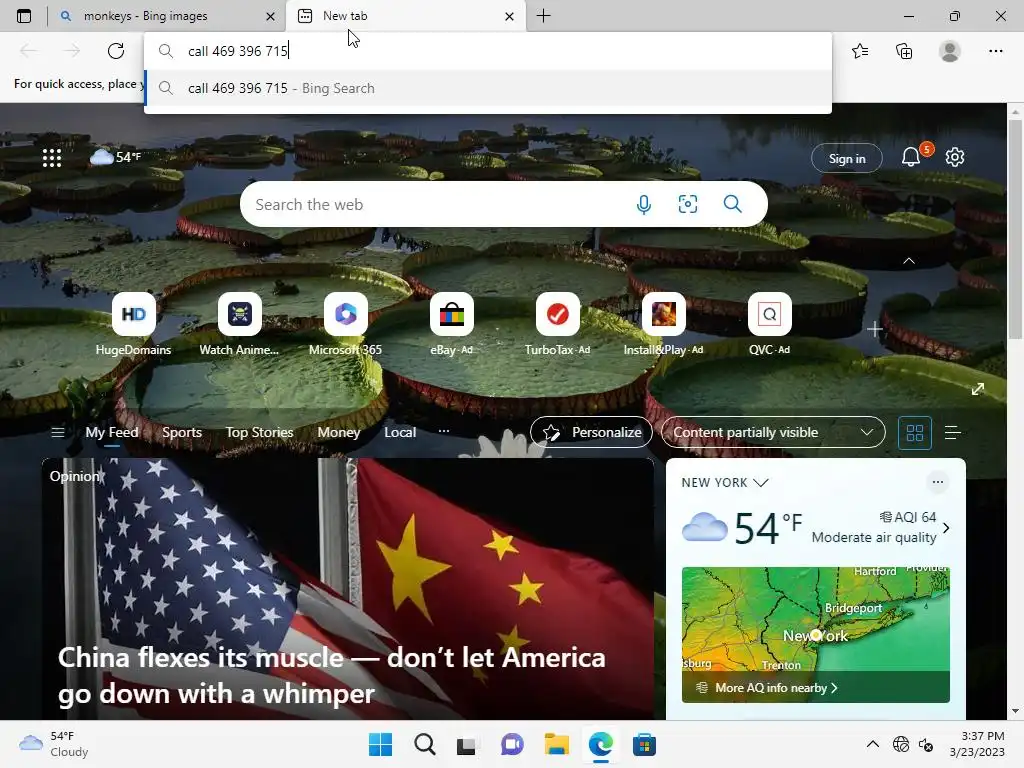Open Microsoft Store from taskbar
The image size is (1024, 768).
point(644,744)
